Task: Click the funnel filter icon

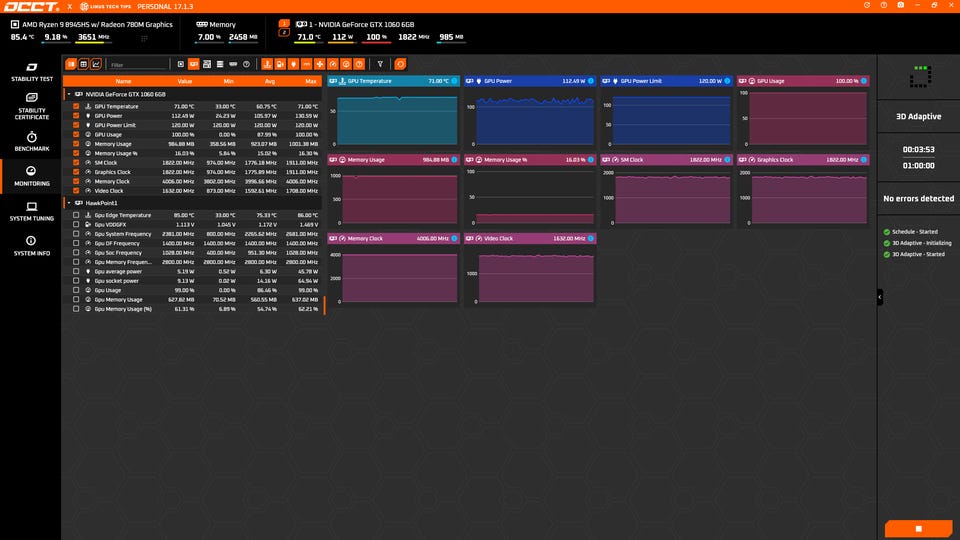Action: coord(380,64)
